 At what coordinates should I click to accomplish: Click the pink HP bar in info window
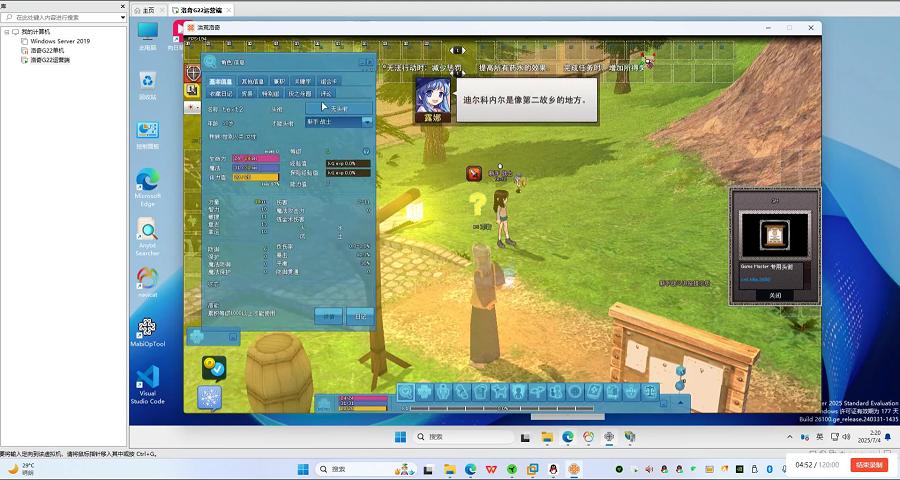[255, 158]
